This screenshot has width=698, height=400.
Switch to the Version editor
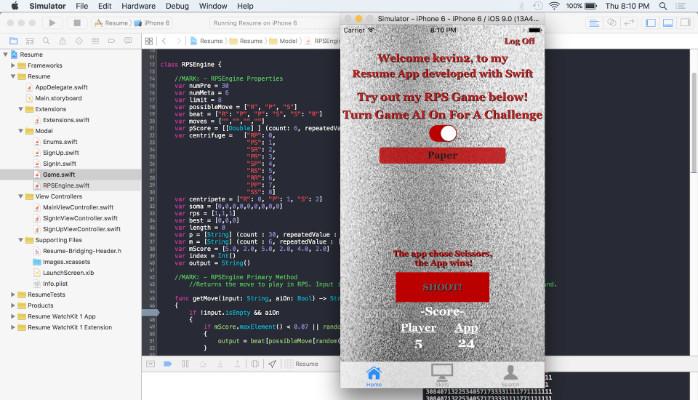pyautogui.click(x=629, y=23)
